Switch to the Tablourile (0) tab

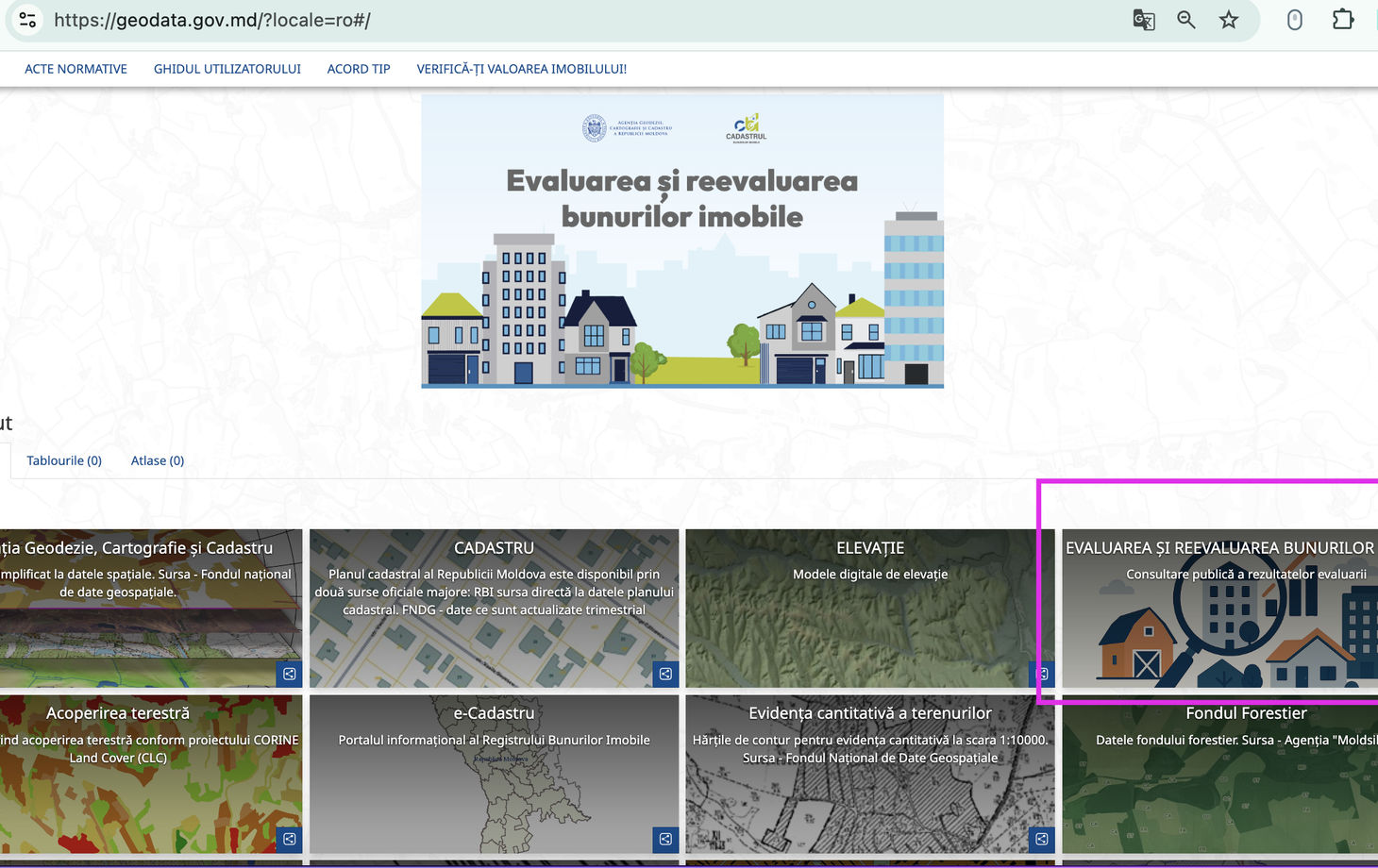point(64,460)
